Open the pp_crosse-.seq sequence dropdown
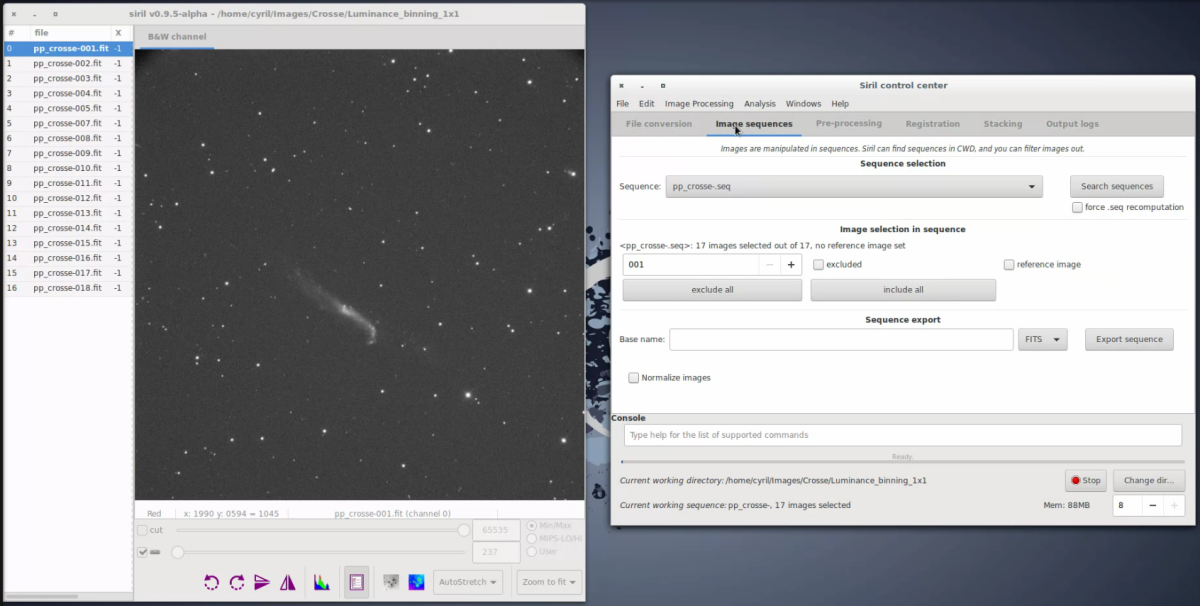This screenshot has width=1200, height=606. click(x=854, y=186)
